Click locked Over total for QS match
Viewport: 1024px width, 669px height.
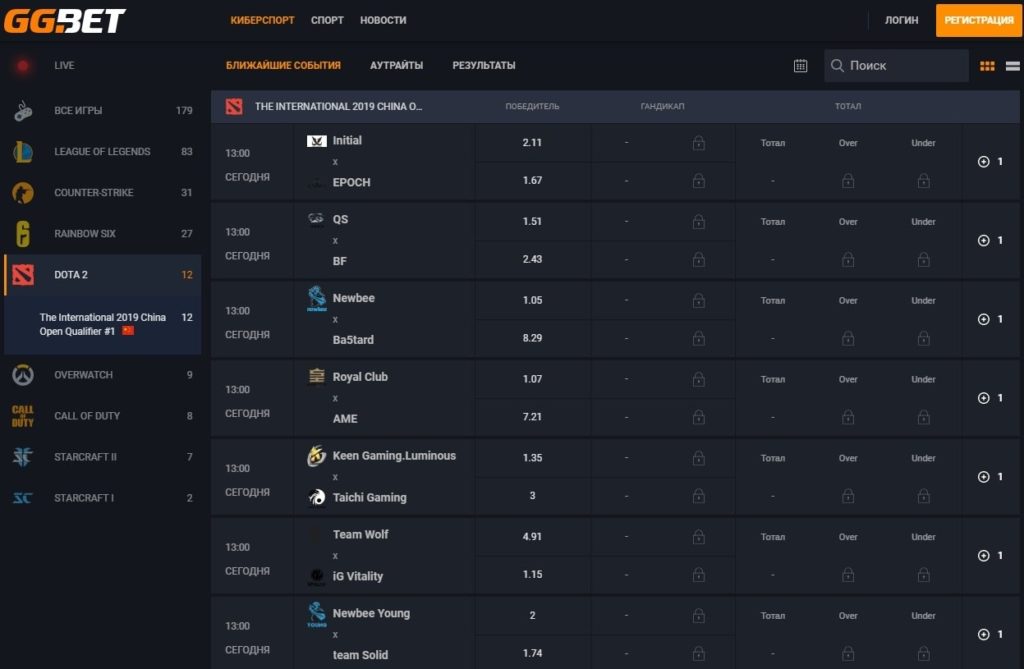coord(848,259)
